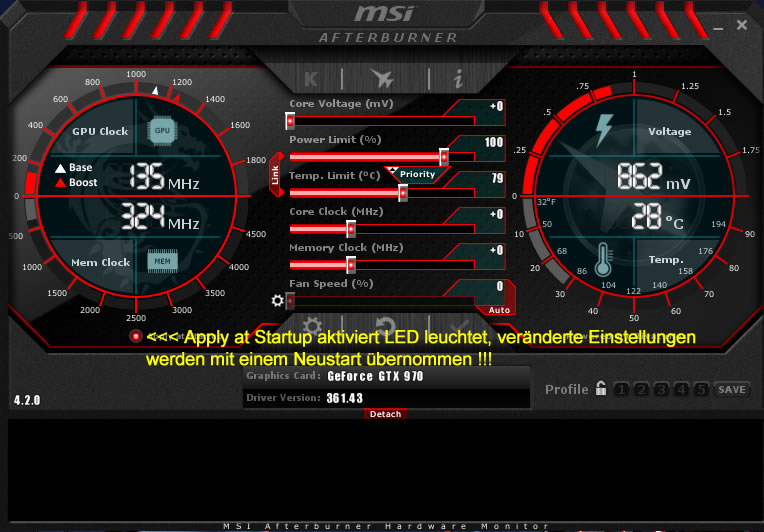Open settings gear icon below sliders
This screenshot has height=532, width=764.
tap(312, 325)
